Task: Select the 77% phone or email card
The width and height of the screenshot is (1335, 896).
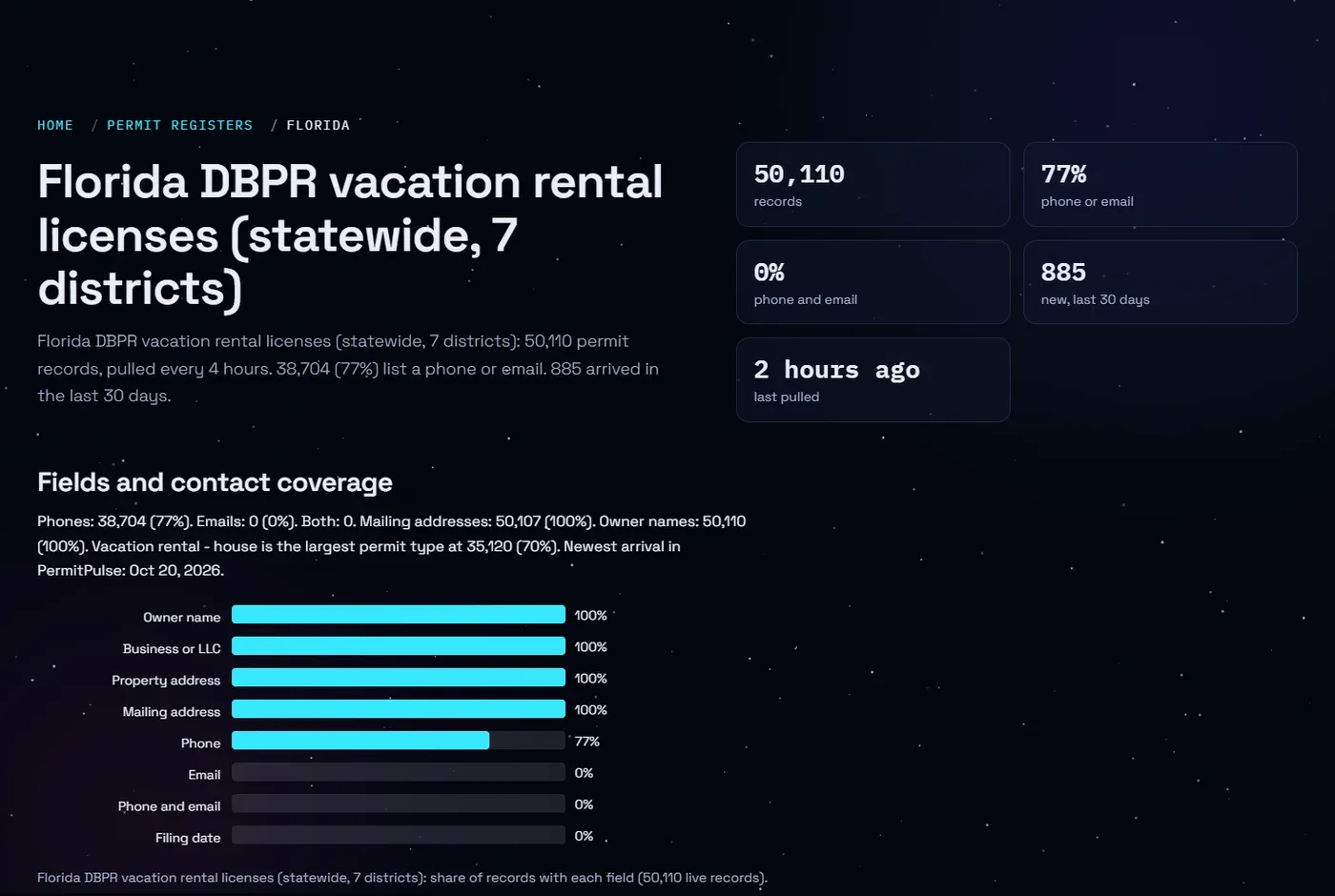Action: (x=1160, y=184)
